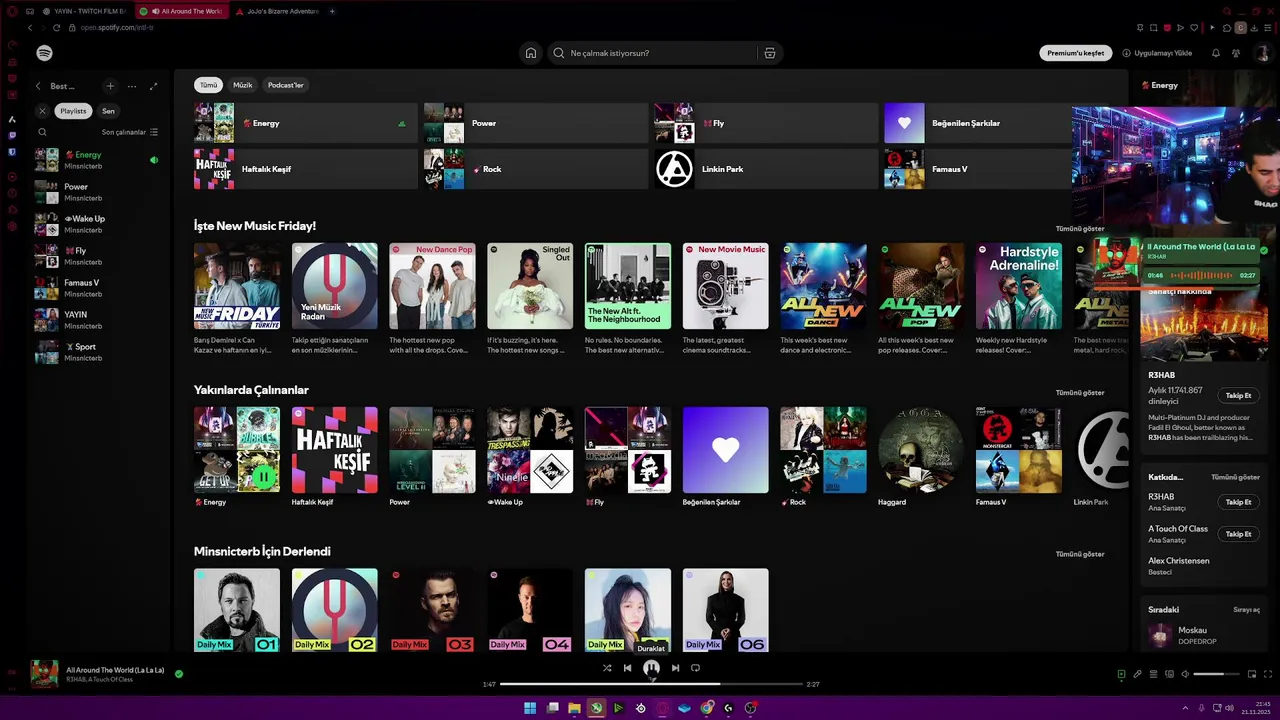Screen dimensions: 1280x720
Task: Select the Tümü filter chip
Action: 208,85
